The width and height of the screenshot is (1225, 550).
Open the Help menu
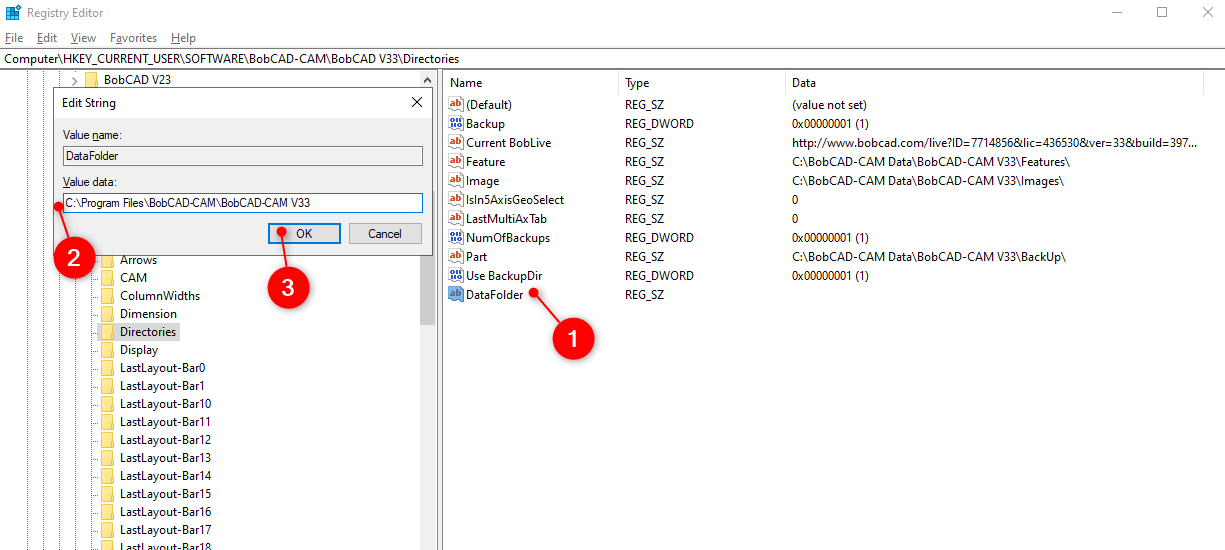[x=184, y=38]
